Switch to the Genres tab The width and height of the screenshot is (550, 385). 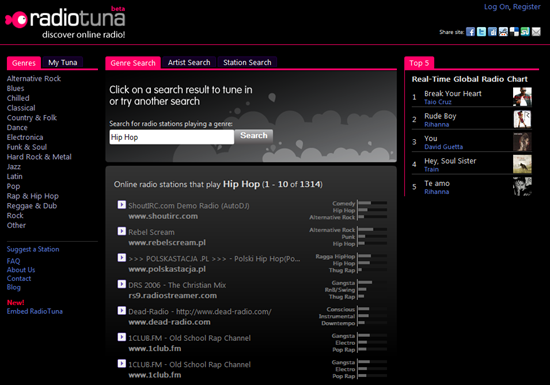pos(24,63)
